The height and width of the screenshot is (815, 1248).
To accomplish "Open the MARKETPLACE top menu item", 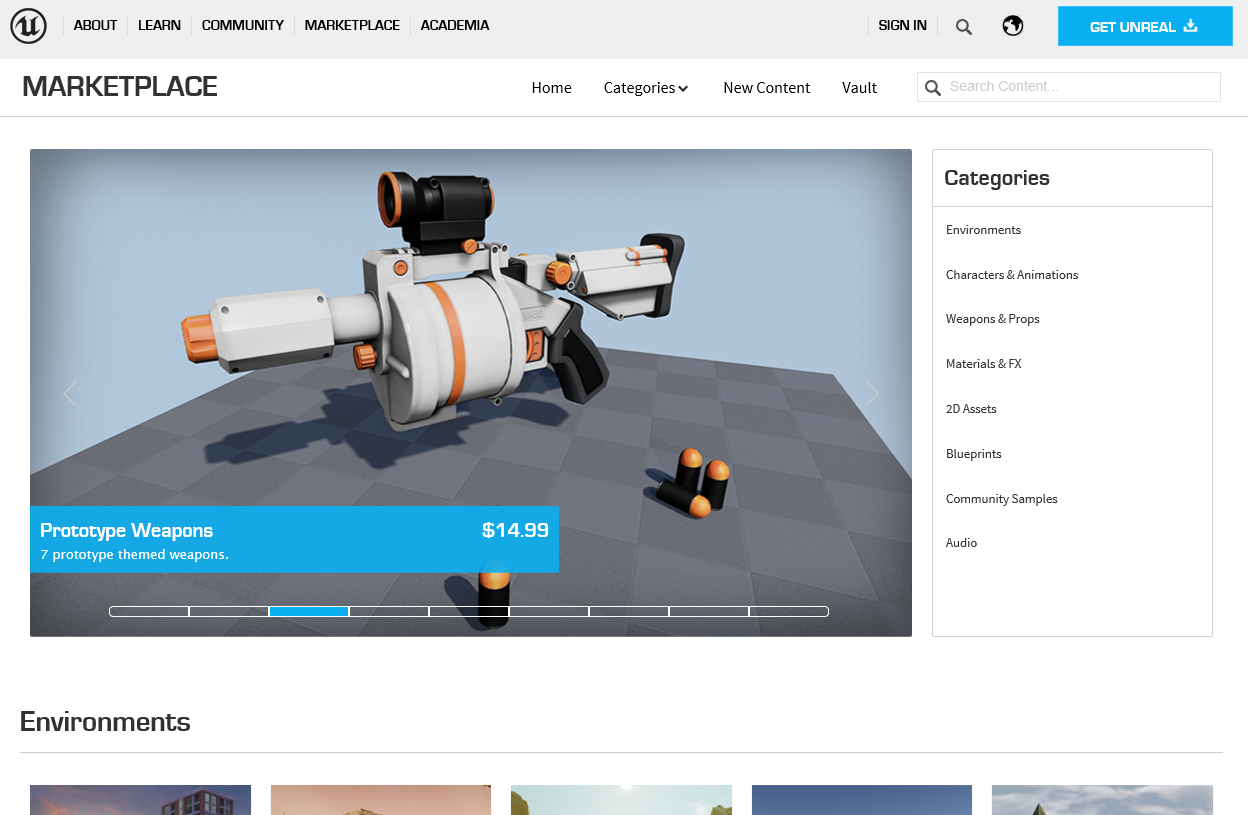I will 352,26.
